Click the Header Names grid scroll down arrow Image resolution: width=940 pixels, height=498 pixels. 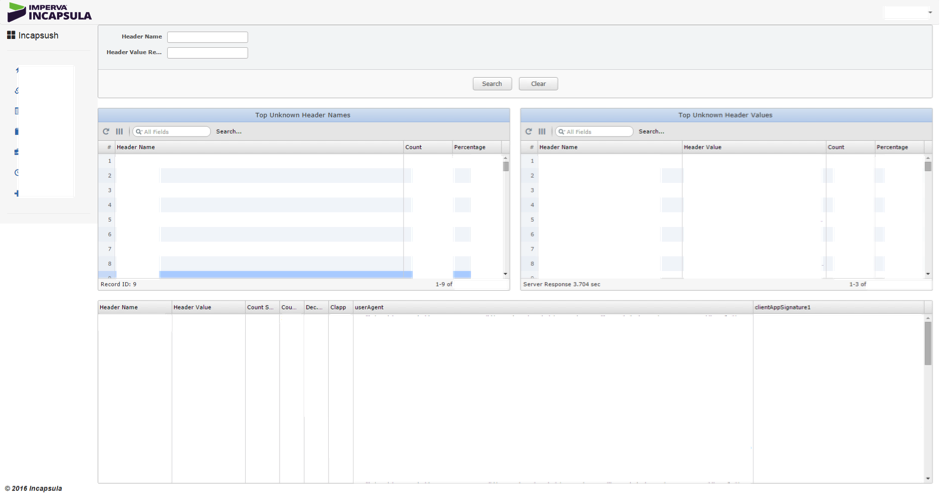(506, 274)
